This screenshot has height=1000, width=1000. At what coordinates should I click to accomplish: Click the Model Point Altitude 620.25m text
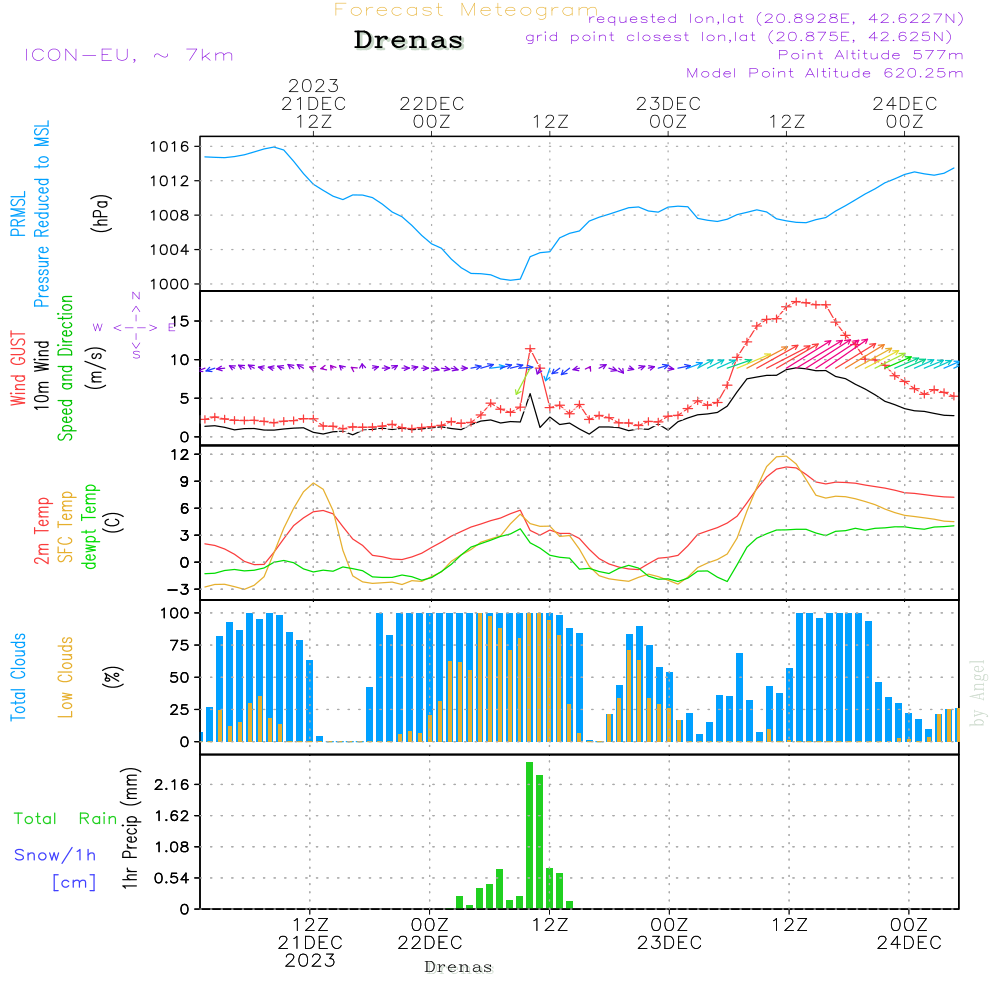(x=824, y=73)
